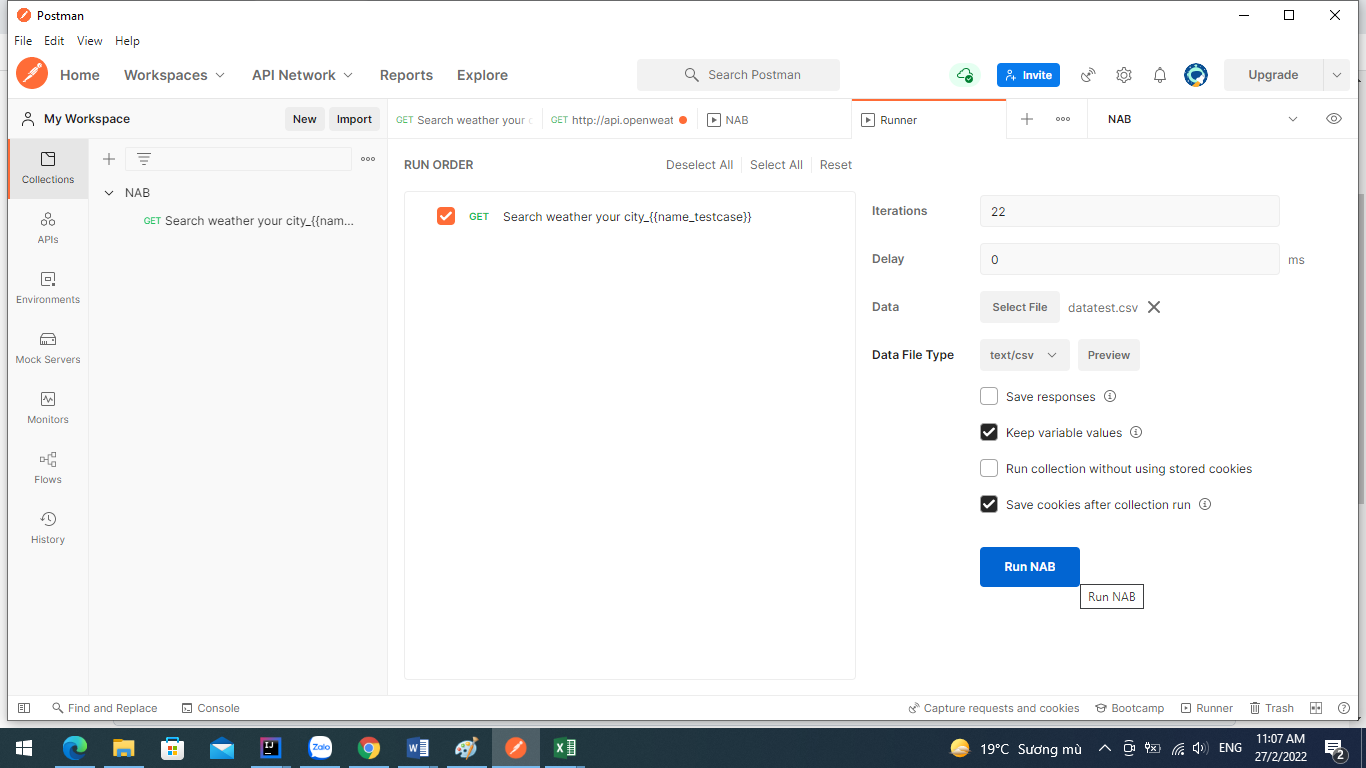The width and height of the screenshot is (1366, 768).
Task: Open the History sidebar icon
Action: click(48, 528)
